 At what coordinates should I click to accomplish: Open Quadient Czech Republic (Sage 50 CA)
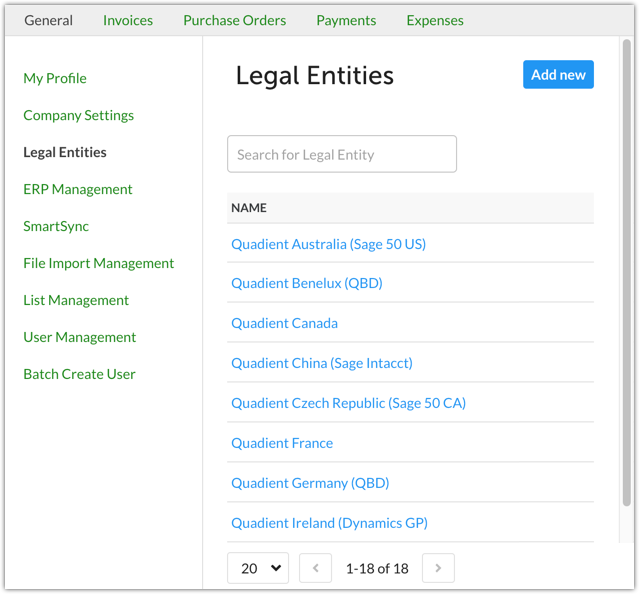coord(348,403)
